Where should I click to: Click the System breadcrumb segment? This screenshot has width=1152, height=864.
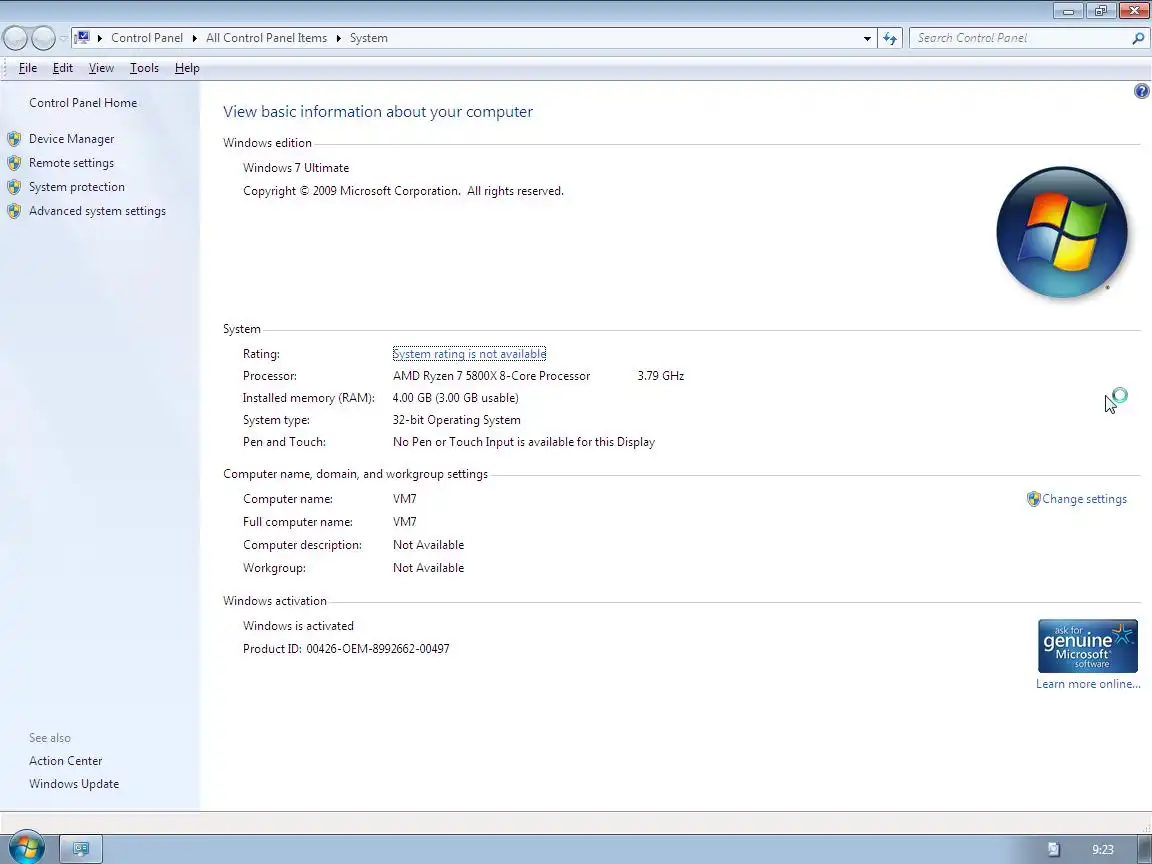369,38
